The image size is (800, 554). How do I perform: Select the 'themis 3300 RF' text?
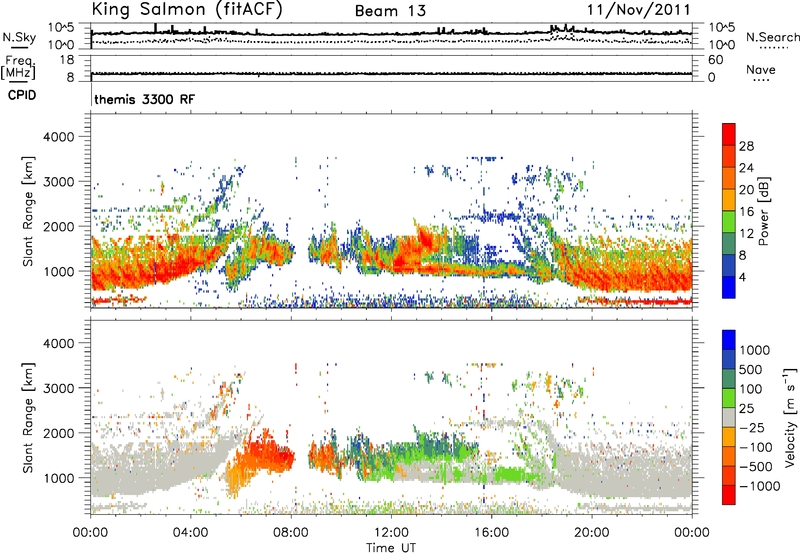click(x=144, y=99)
